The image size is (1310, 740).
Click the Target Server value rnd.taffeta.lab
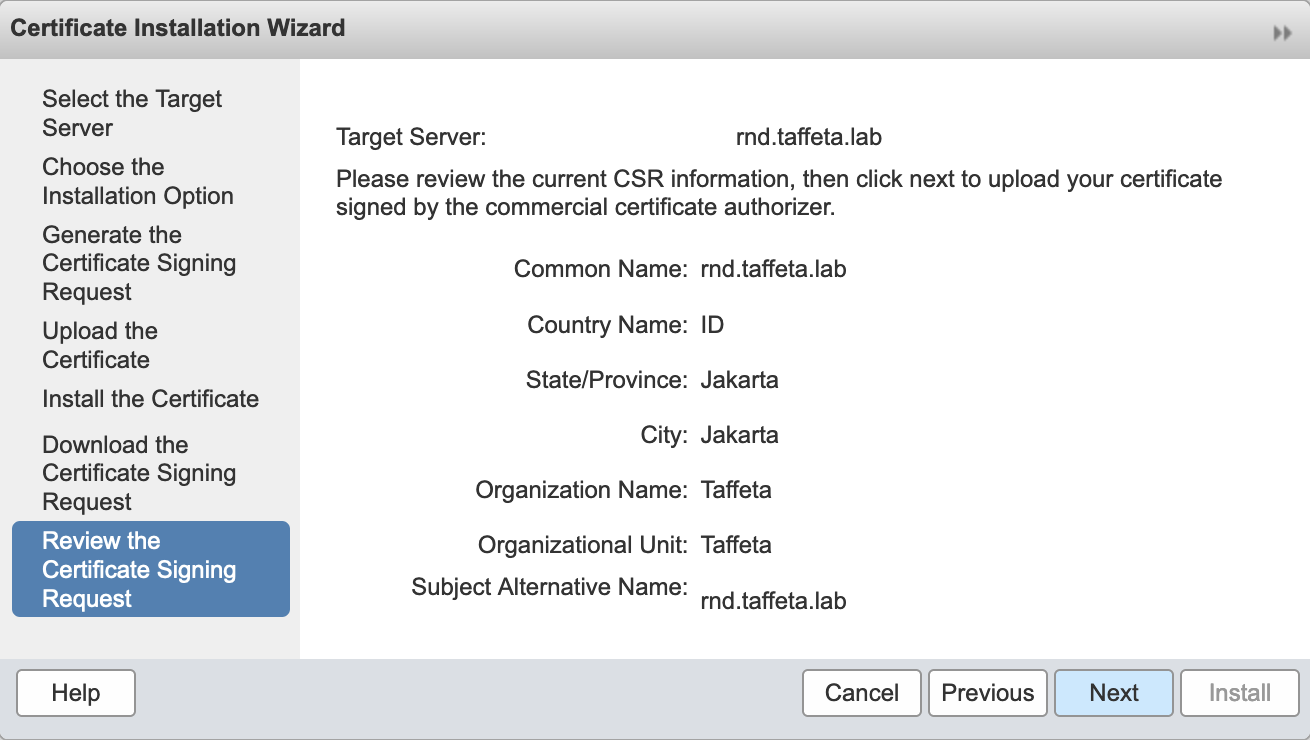808,137
